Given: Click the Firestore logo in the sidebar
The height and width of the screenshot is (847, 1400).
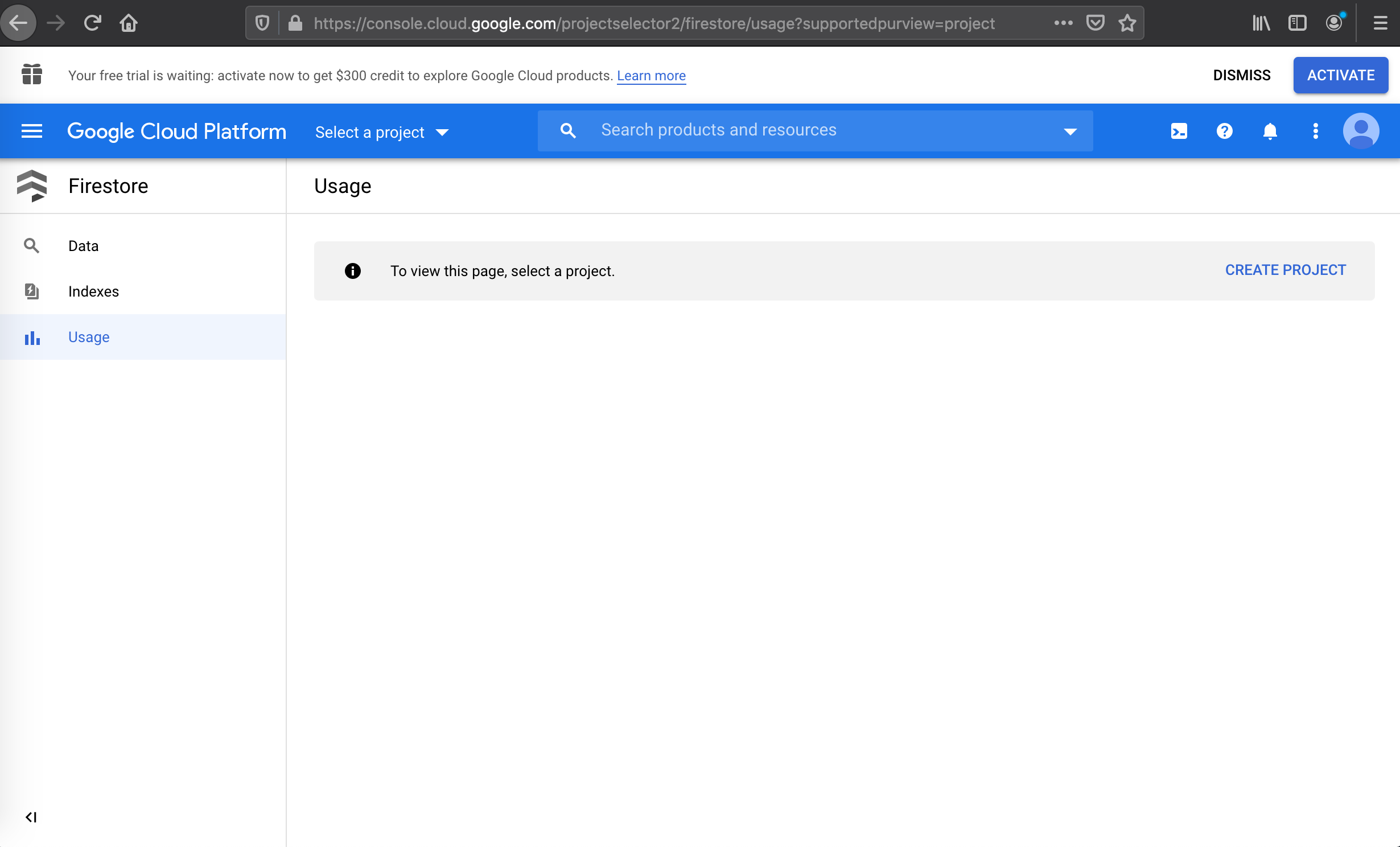Looking at the screenshot, I should pyautogui.click(x=32, y=186).
